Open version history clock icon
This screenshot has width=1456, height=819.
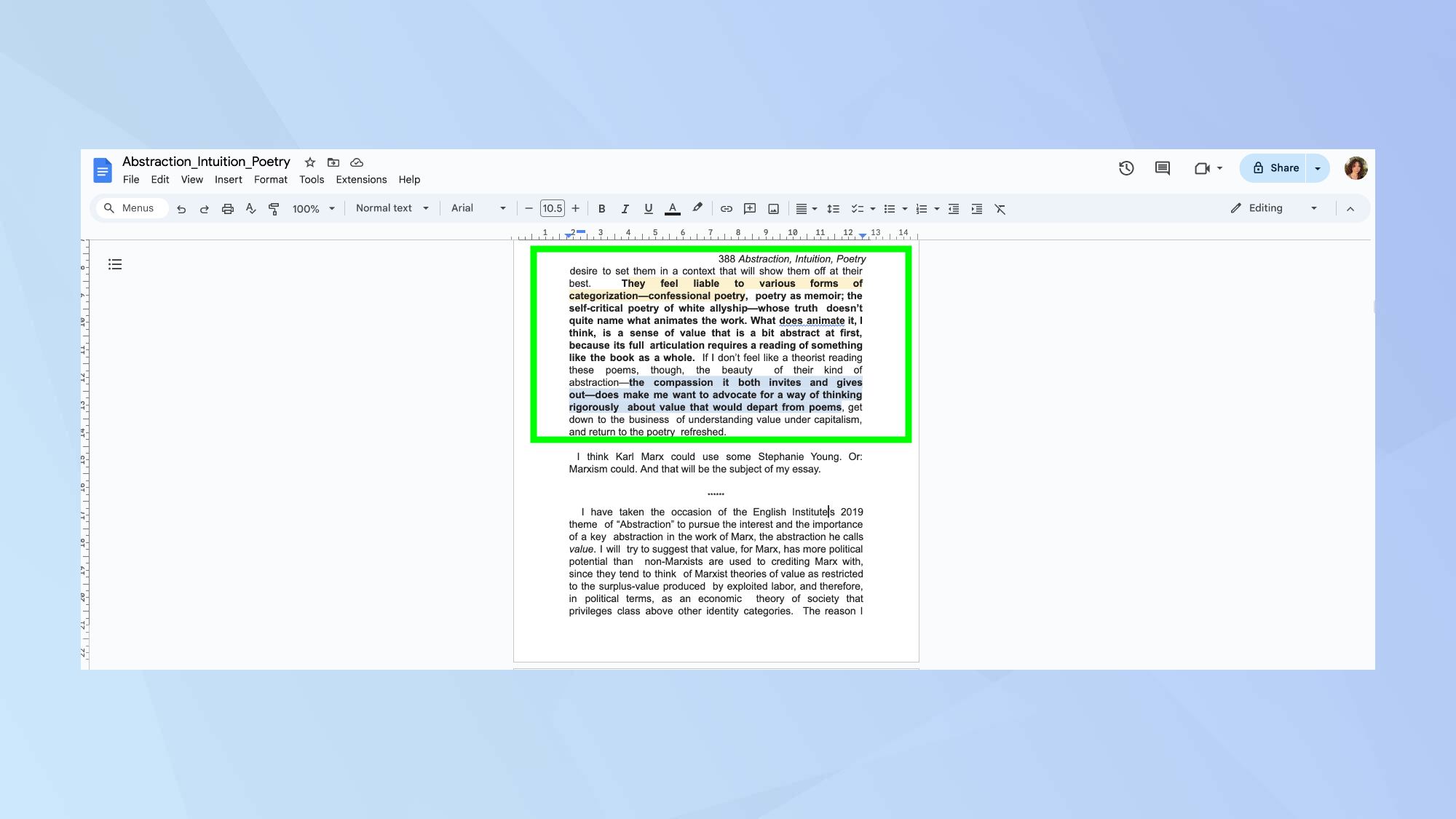coord(1126,168)
